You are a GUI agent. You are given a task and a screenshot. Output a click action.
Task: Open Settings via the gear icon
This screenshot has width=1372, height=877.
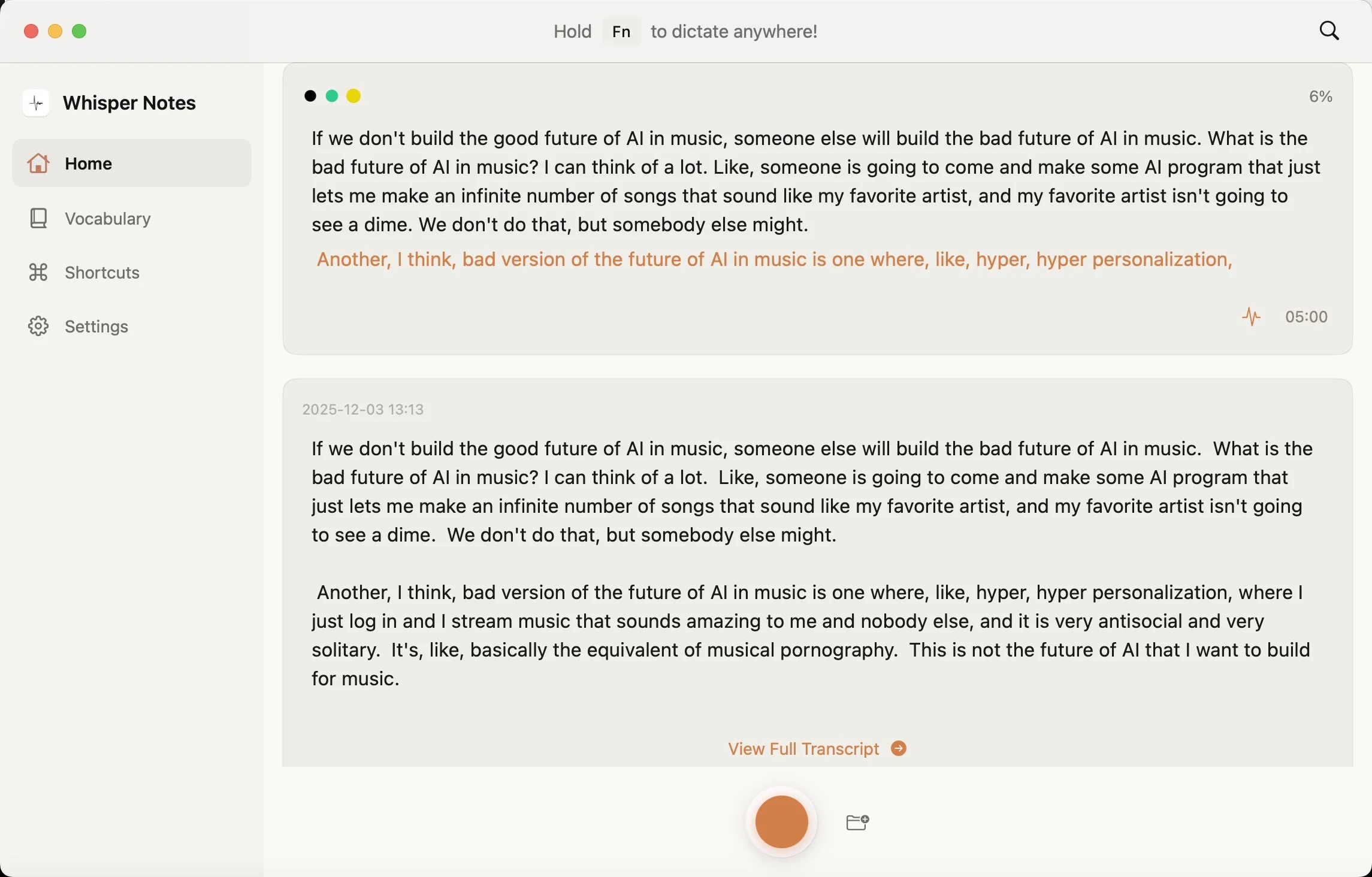(x=38, y=326)
